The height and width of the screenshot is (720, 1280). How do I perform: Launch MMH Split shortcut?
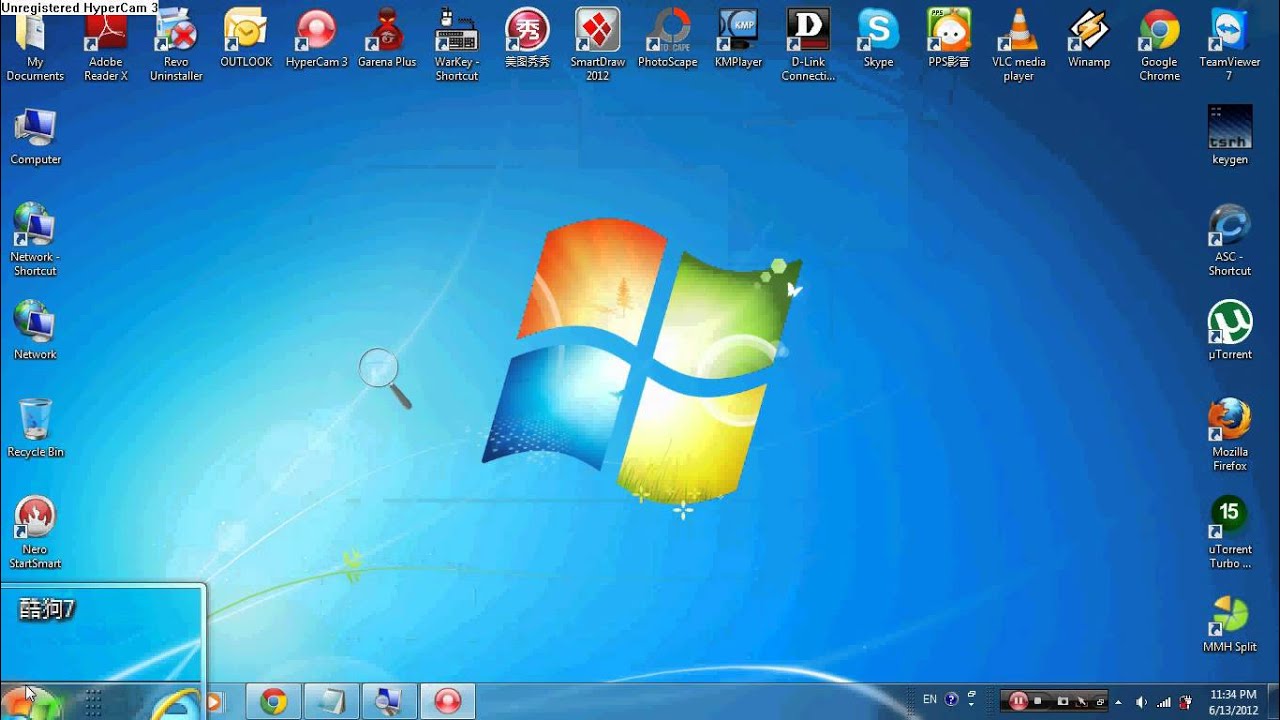1229,624
